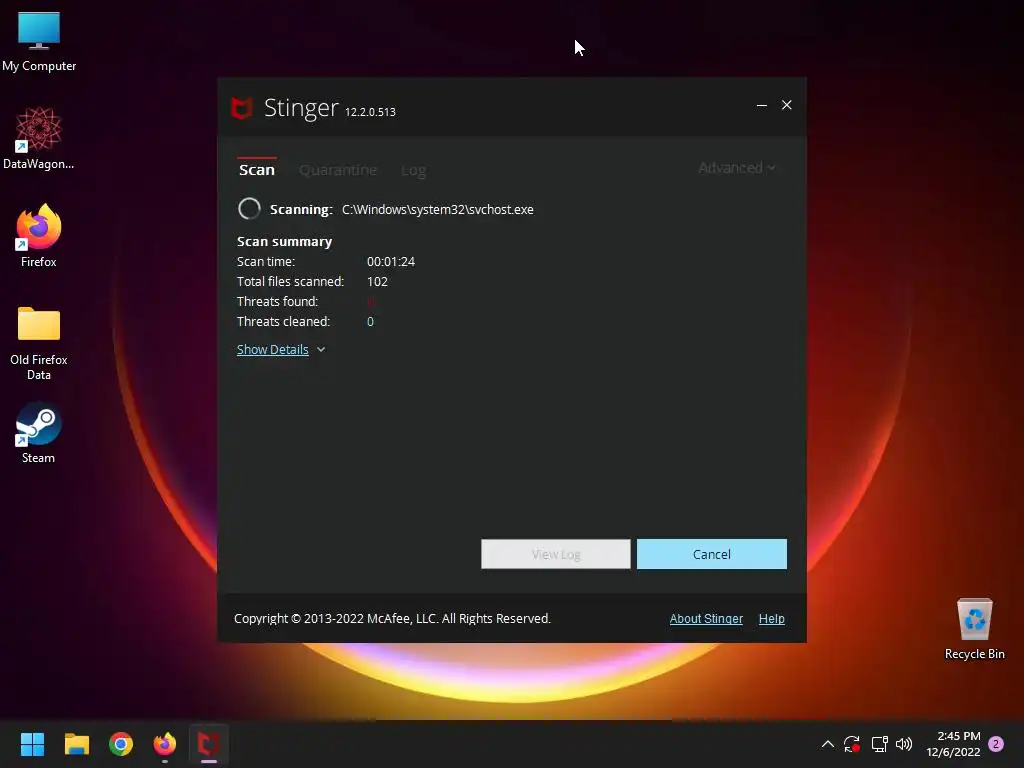1024x768 pixels.
Task: Select the Old Firefox Data folder
Action: tap(39, 342)
